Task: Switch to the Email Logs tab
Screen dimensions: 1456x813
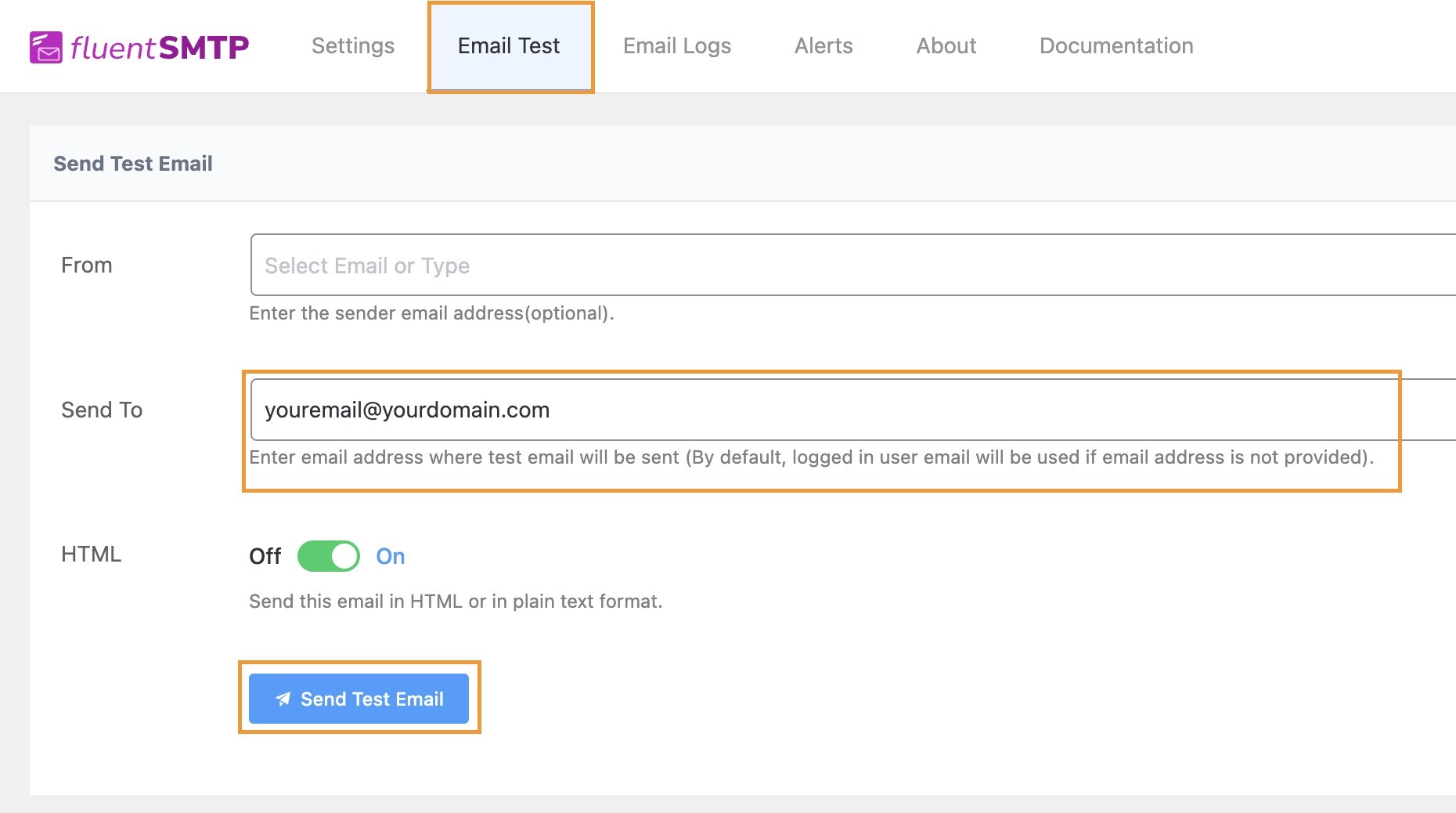Action: [677, 45]
